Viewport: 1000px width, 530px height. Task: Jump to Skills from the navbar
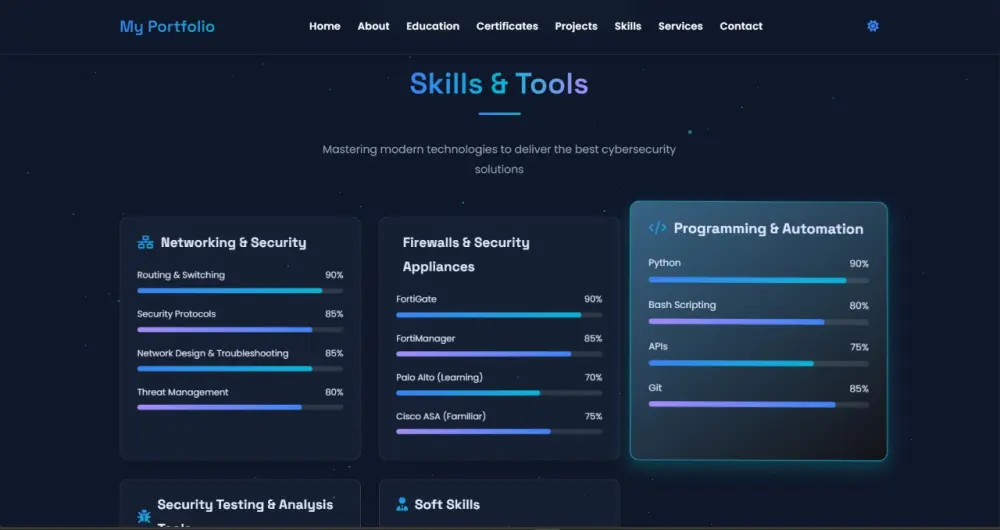628,26
